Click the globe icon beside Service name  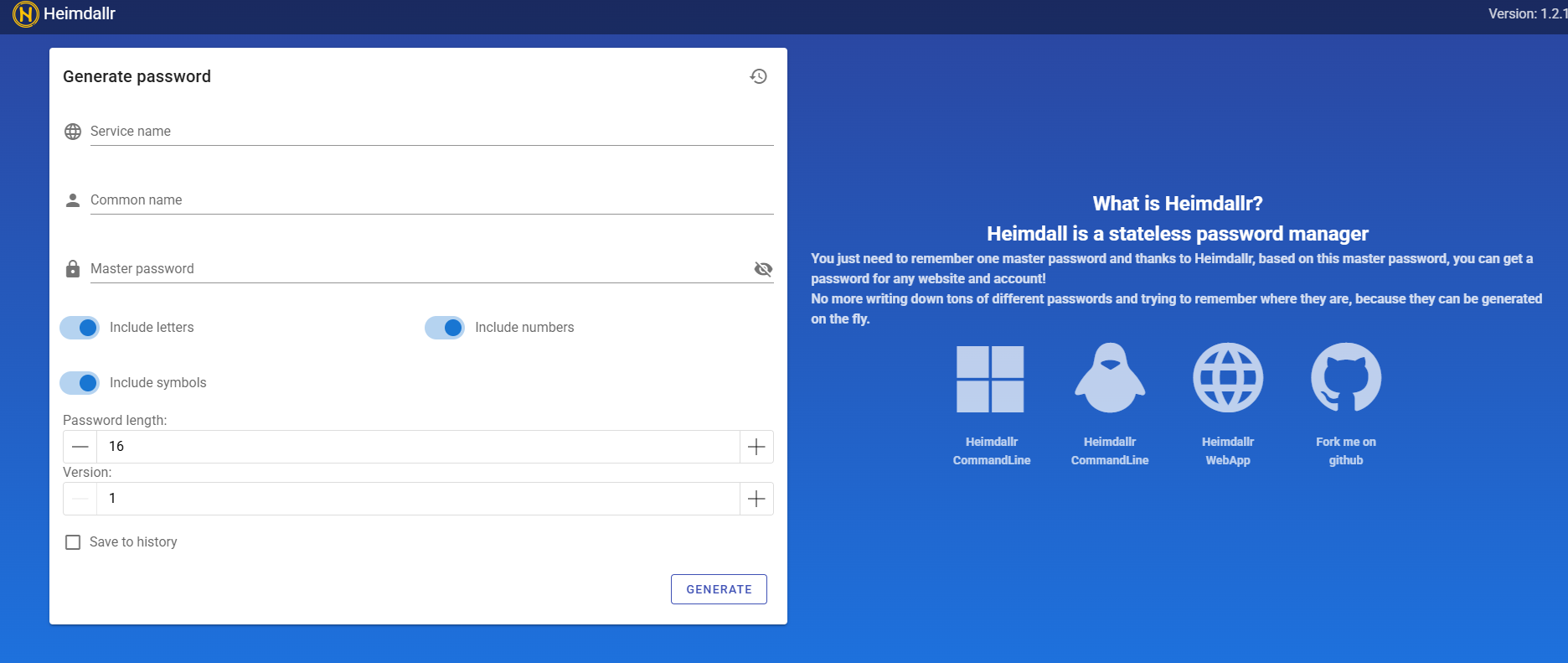coord(73,132)
